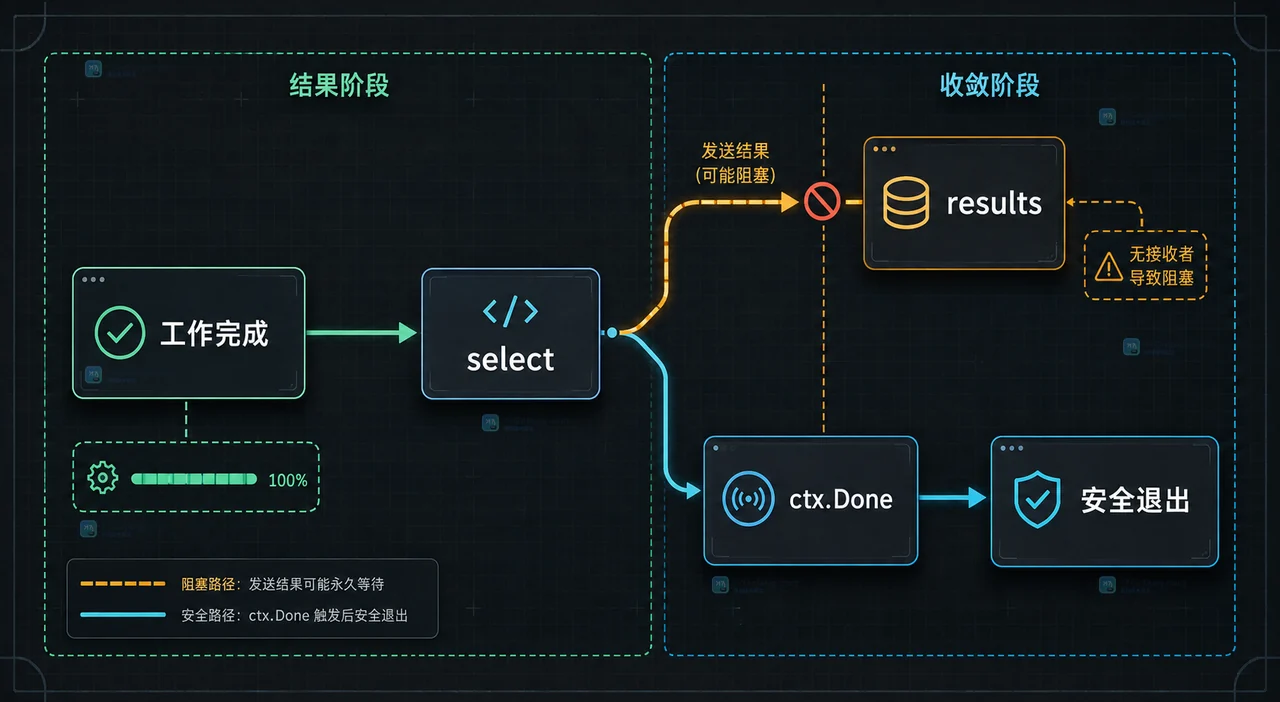Click the three window dots on the 工作完成 card
The image size is (1280, 702).
[x=95, y=279]
